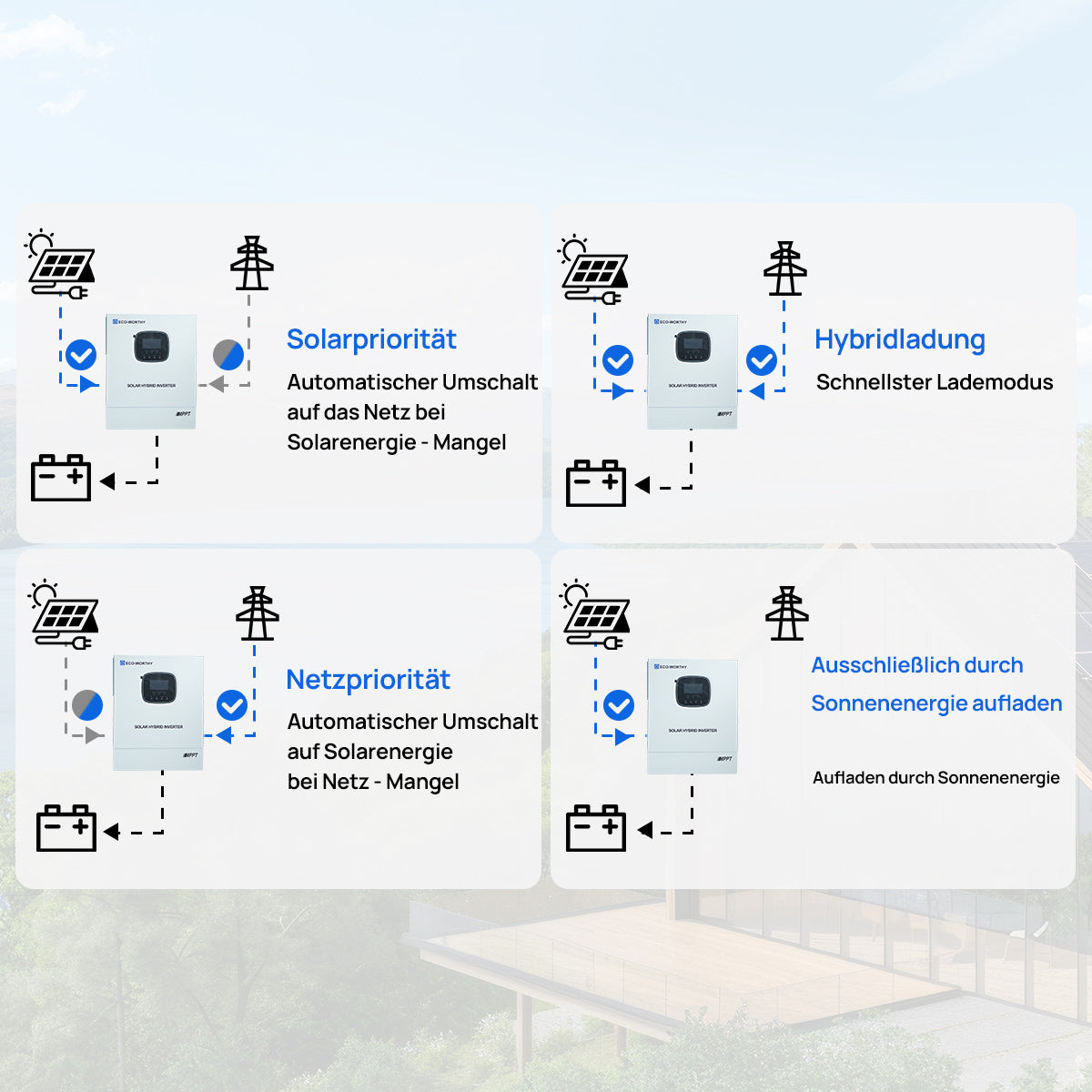1092x1092 pixels.
Task: Click blue grid-side checkmark in Hybridladung panel
Action: point(762,360)
